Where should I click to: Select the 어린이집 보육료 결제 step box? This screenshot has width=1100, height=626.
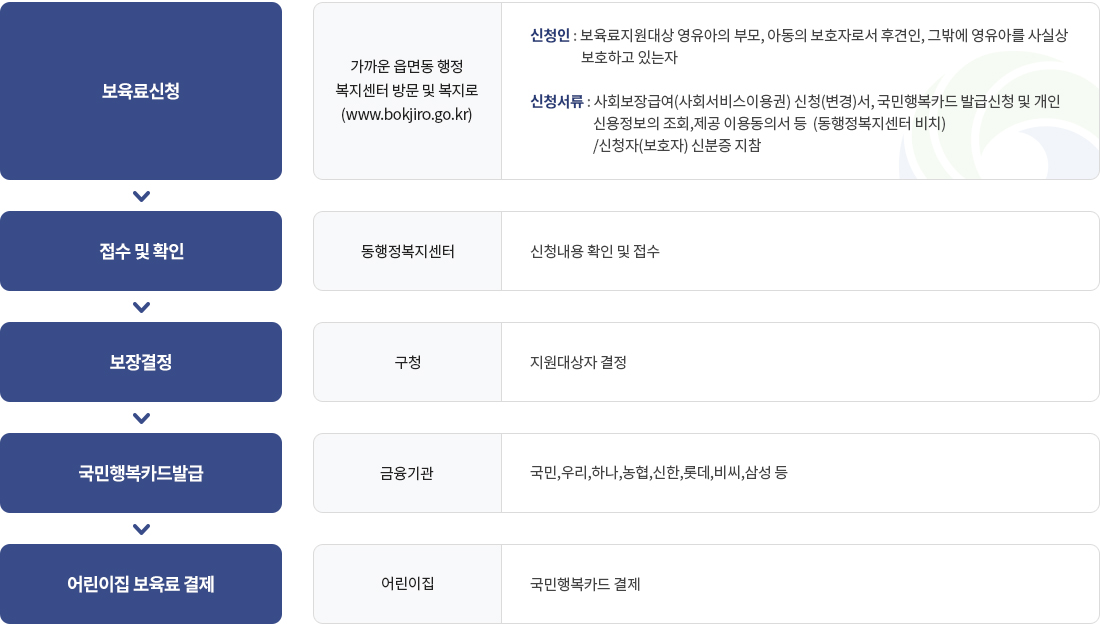141,584
